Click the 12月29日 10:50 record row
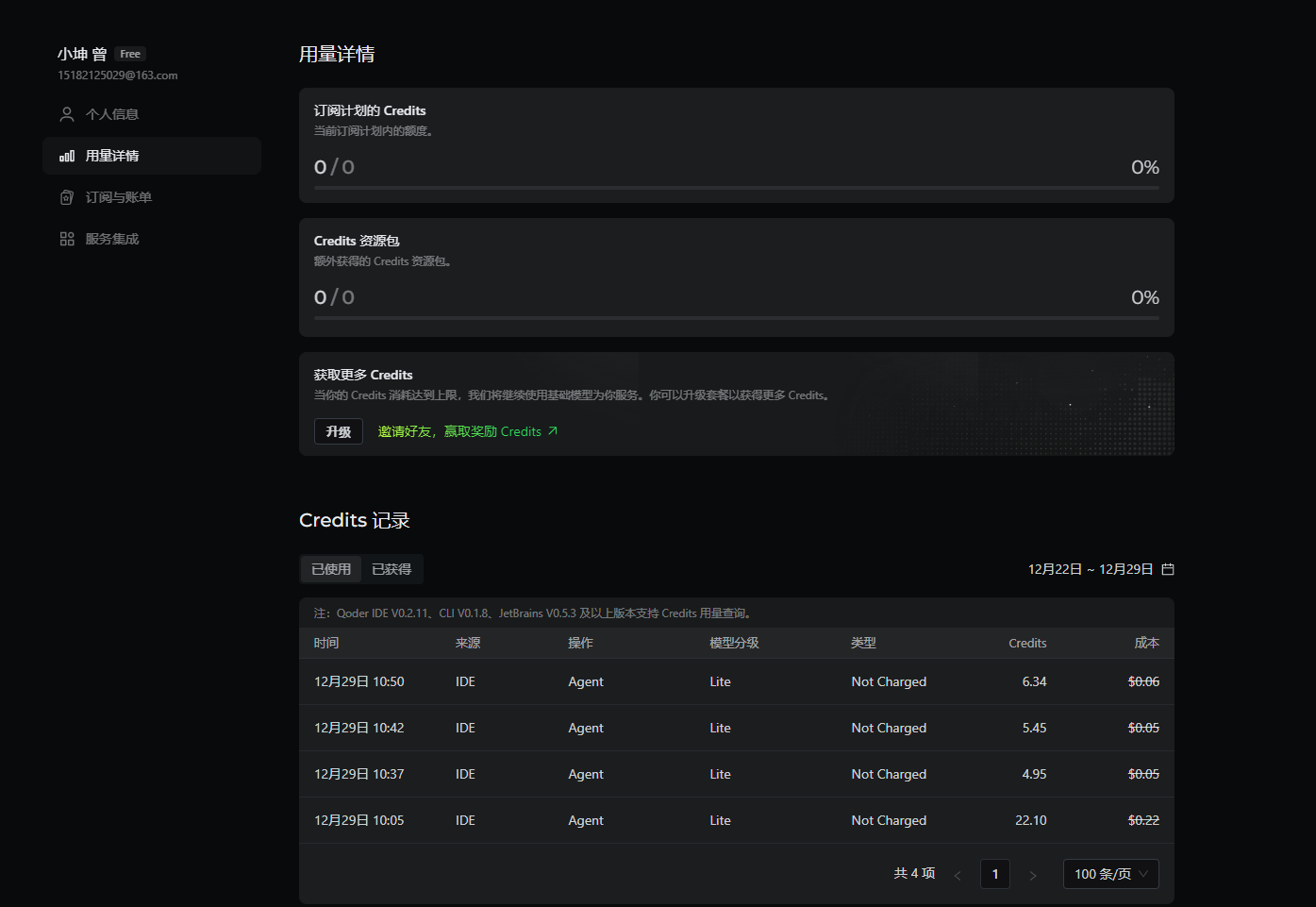Screen dimensions: 1316x907 coord(736,681)
